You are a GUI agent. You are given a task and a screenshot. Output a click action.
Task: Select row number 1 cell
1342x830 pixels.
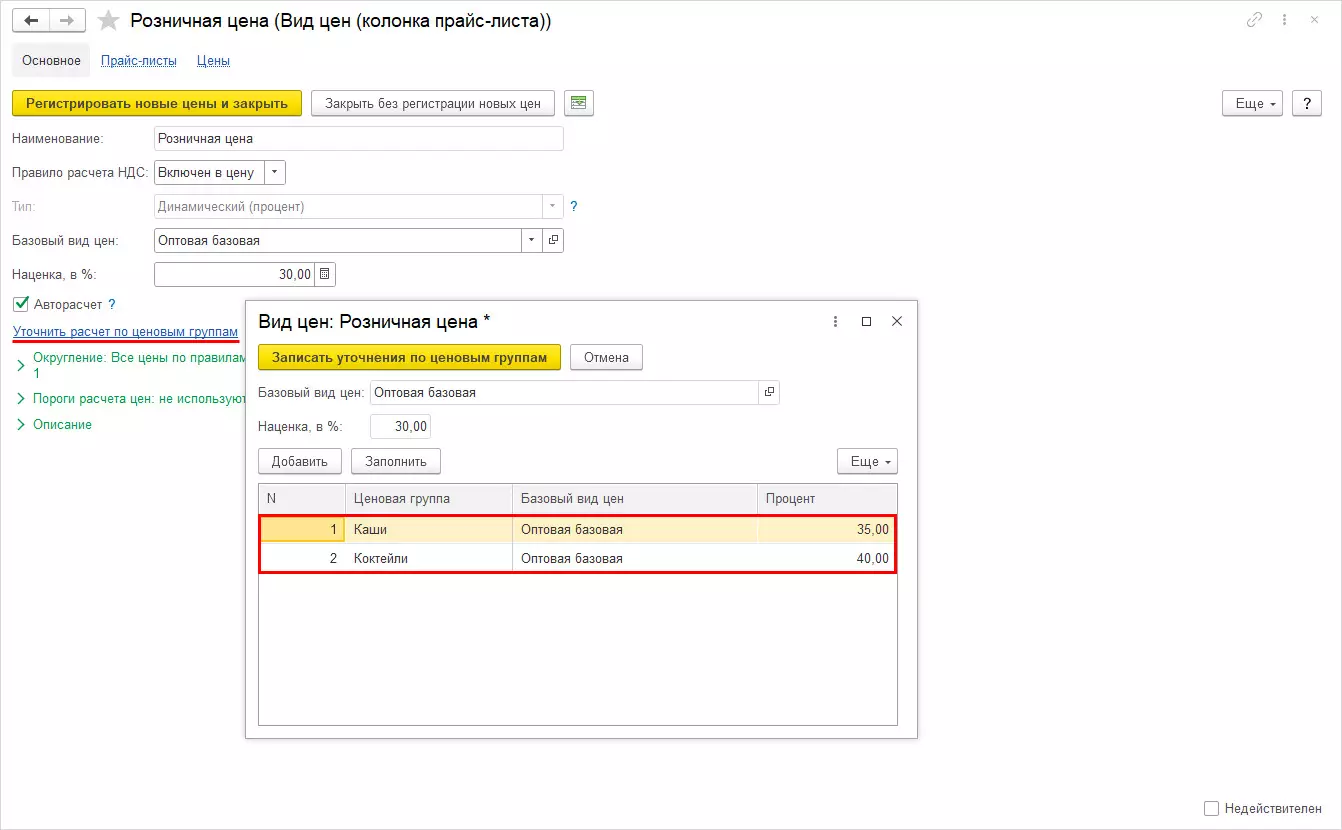(x=302, y=530)
